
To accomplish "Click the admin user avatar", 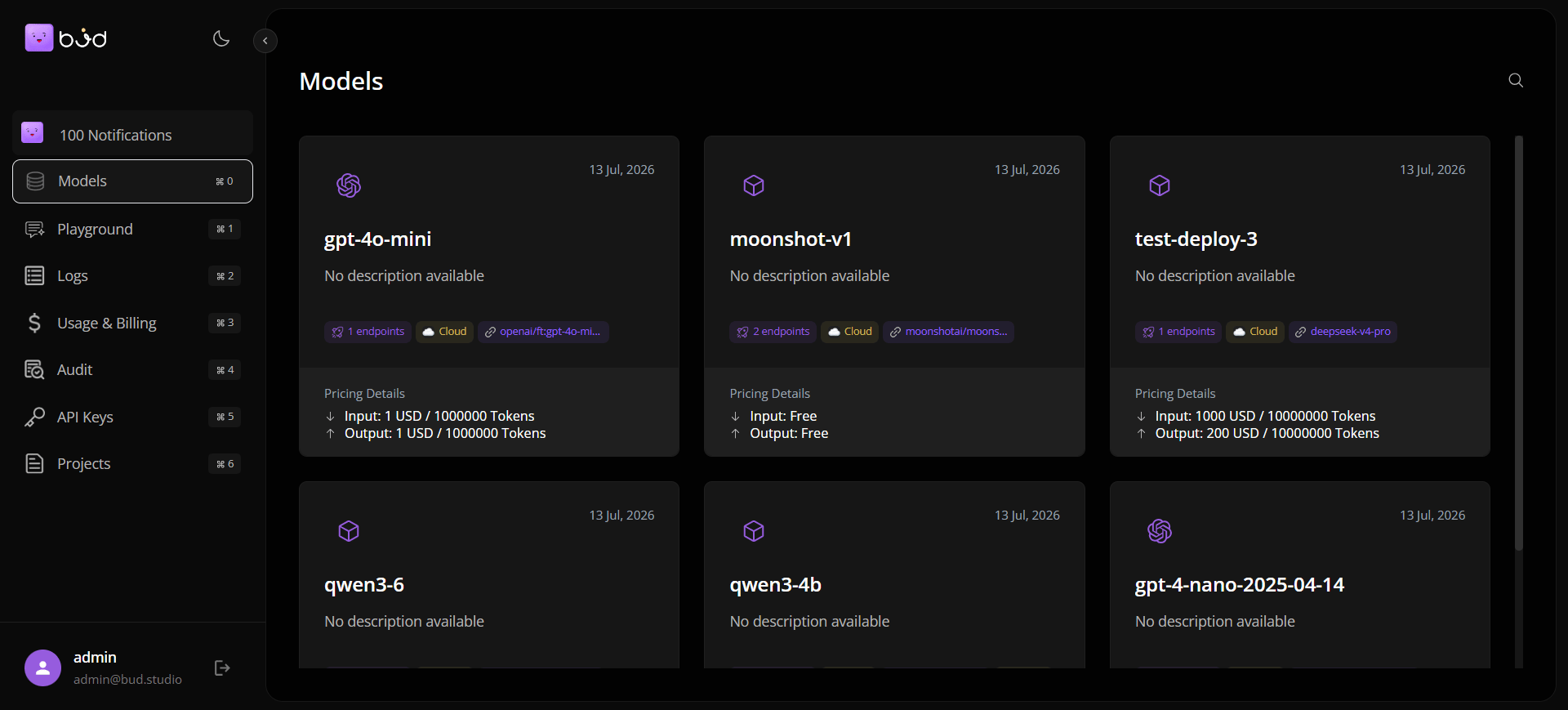I will click(x=42, y=668).
